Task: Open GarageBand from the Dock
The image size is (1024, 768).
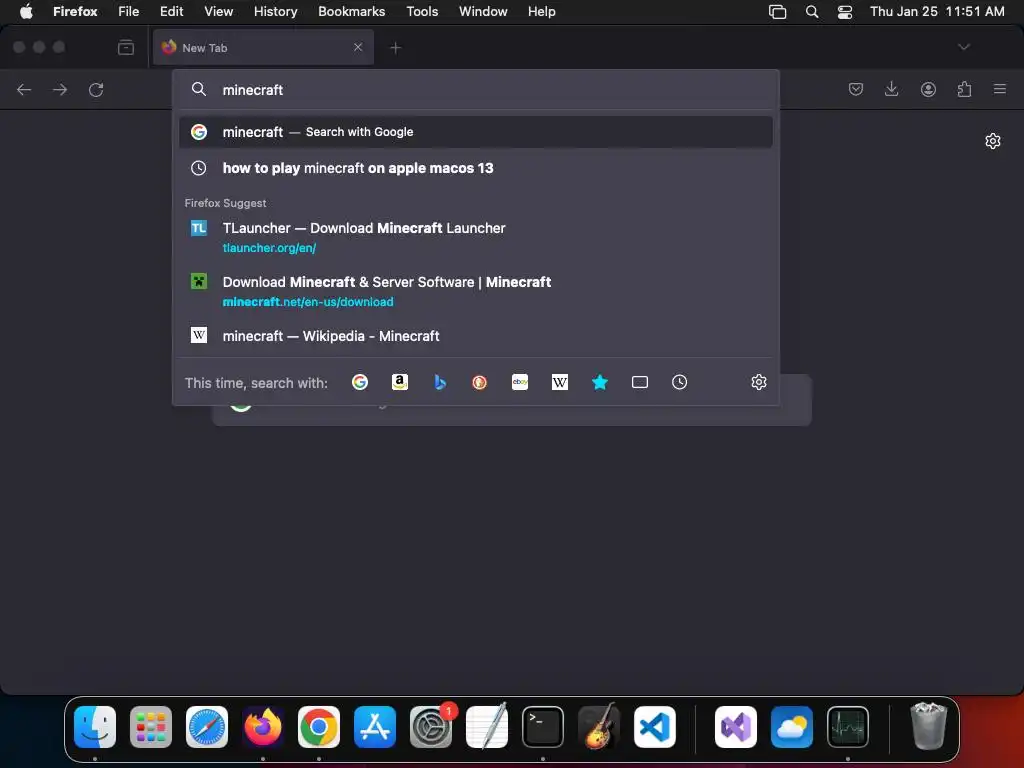Action: (599, 727)
